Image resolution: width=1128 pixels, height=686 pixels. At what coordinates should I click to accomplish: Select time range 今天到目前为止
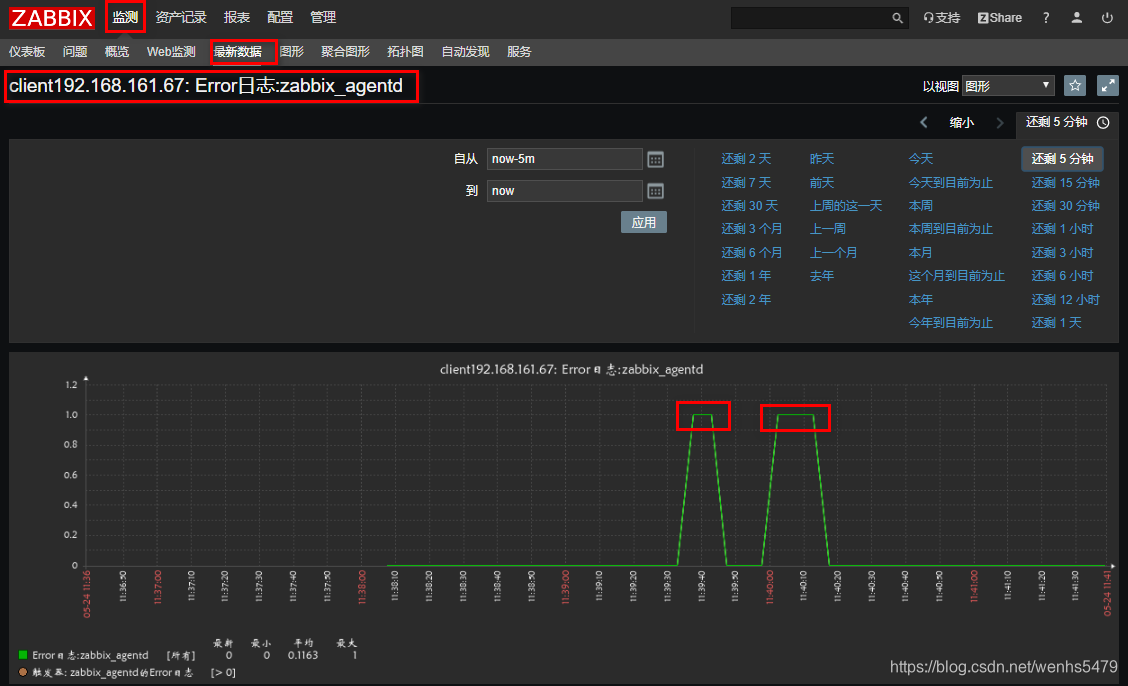coord(950,183)
